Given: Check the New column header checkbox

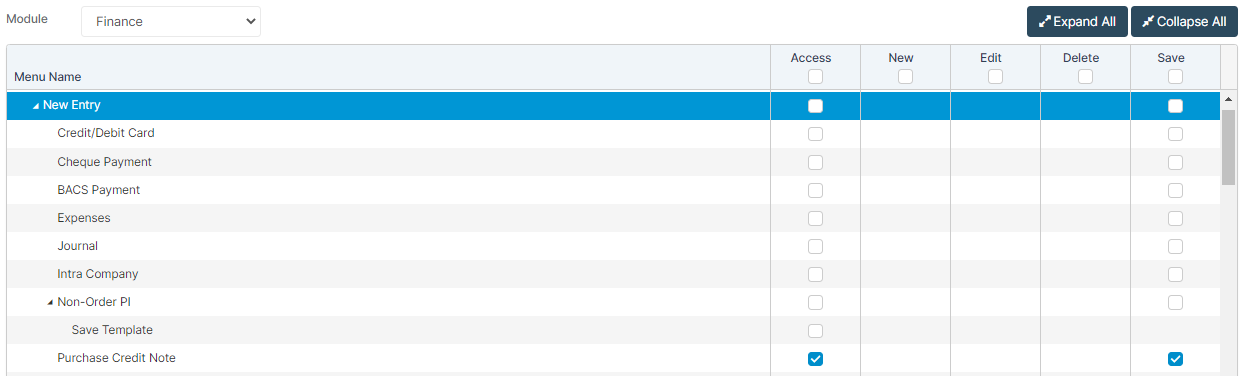Looking at the screenshot, I should click(905, 77).
